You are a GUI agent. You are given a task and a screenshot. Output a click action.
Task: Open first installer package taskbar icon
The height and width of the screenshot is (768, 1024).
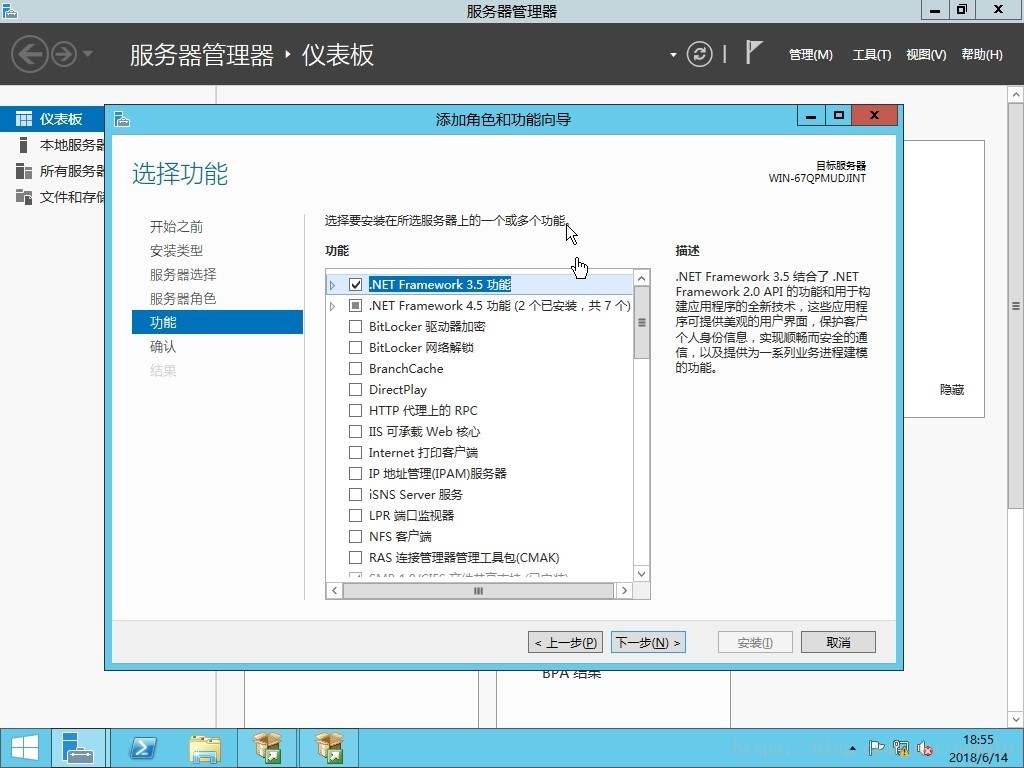pyautogui.click(x=268, y=748)
